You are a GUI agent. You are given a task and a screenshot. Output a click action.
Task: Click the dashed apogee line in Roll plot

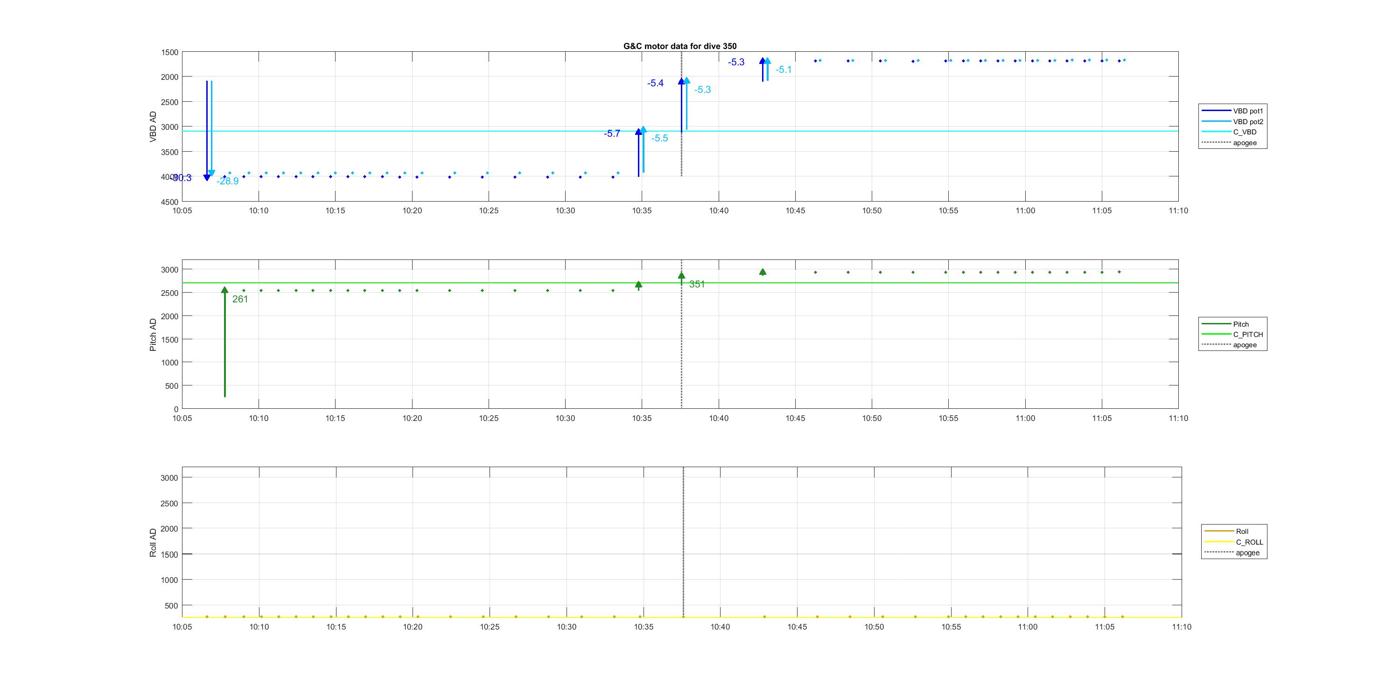(683, 543)
